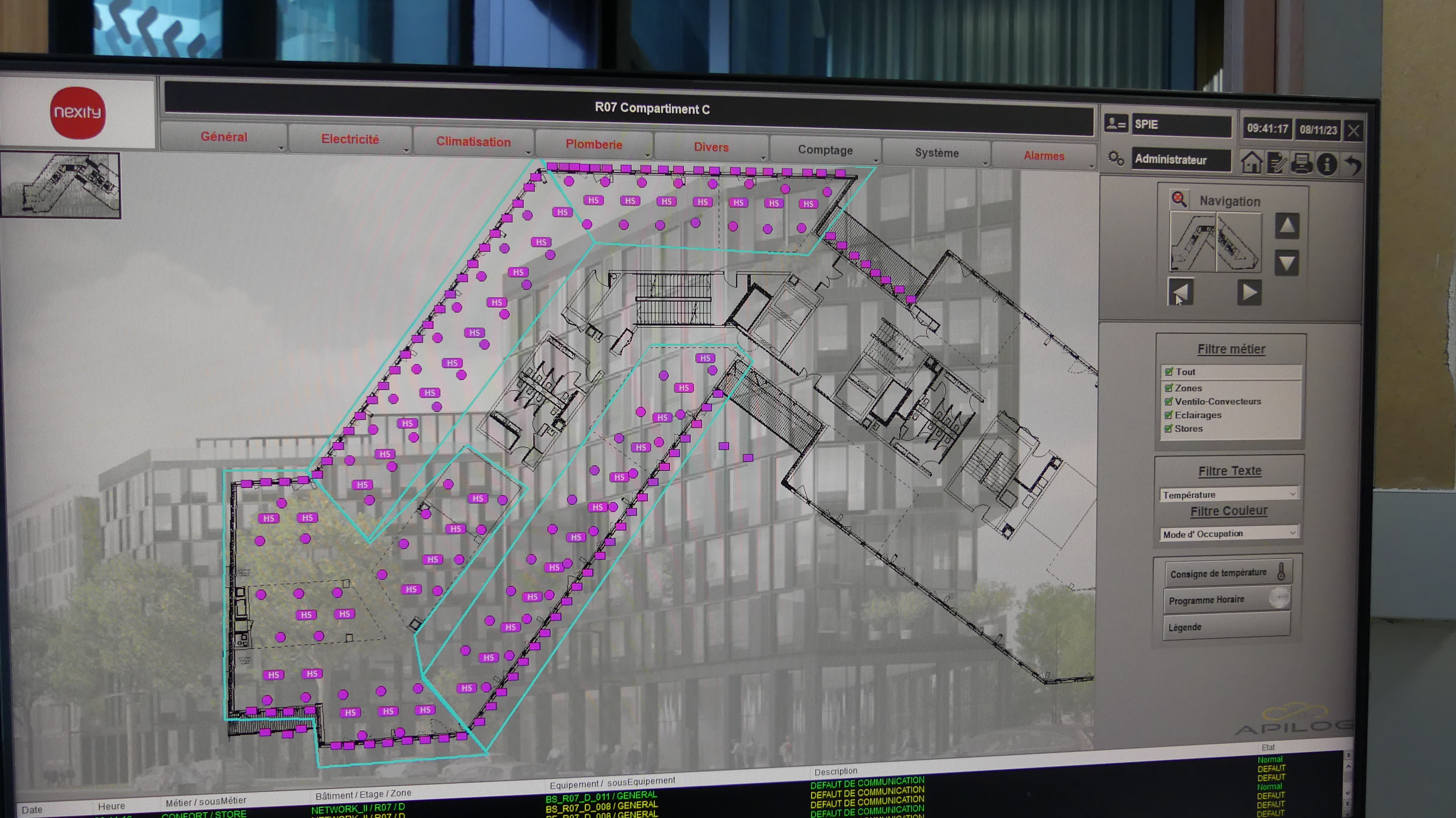Print the current view
This screenshot has height=818, width=1456.
tap(1302, 163)
